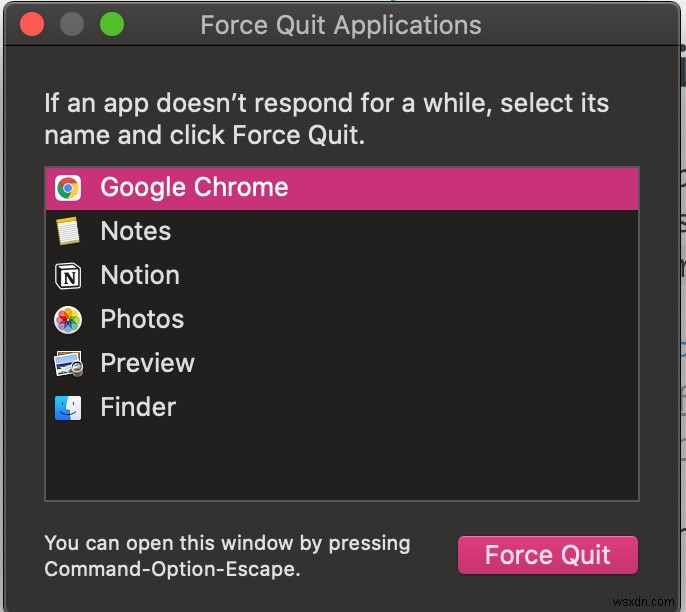Click the green zoom window button

click(111, 24)
